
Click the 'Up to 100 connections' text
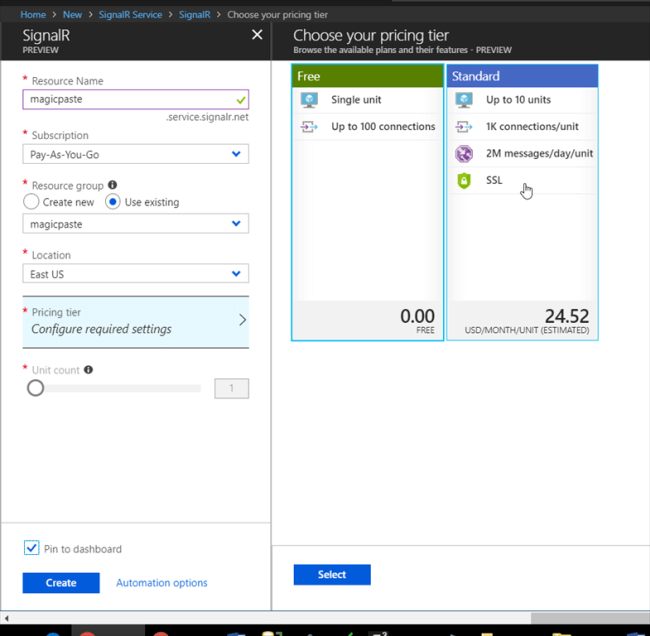click(x=383, y=126)
